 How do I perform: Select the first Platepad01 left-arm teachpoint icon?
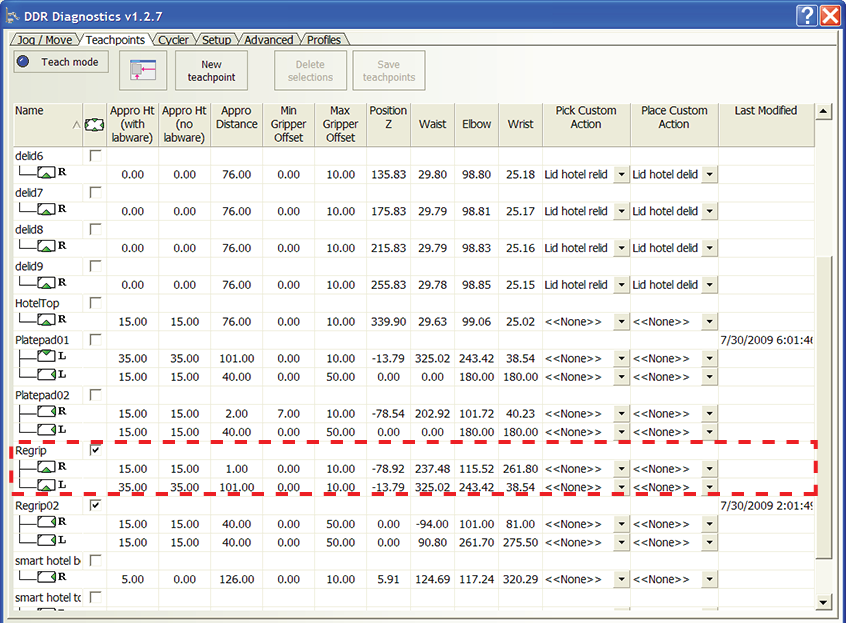(x=46, y=357)
